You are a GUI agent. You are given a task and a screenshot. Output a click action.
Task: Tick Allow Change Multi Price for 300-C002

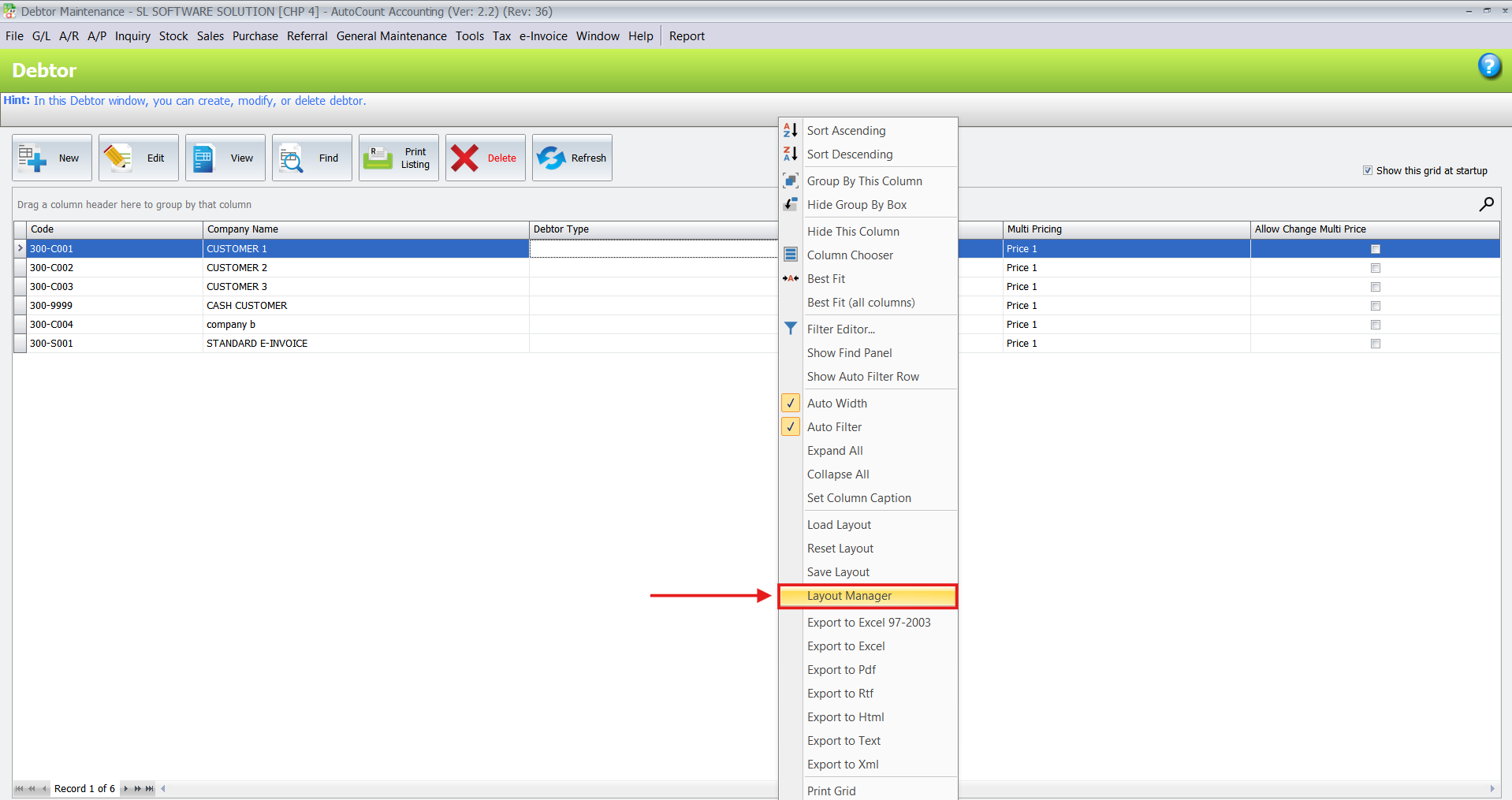point(1375,268)
